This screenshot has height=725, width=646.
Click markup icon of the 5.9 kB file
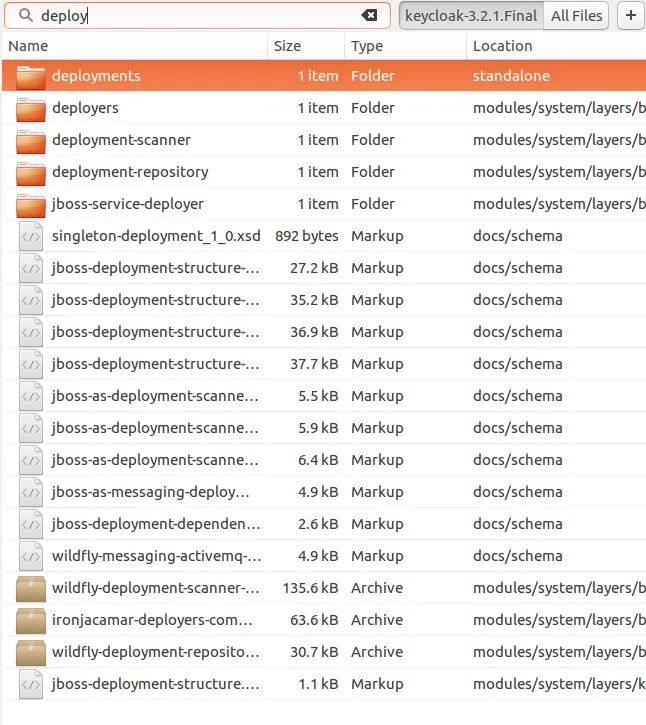click(31, 428)
